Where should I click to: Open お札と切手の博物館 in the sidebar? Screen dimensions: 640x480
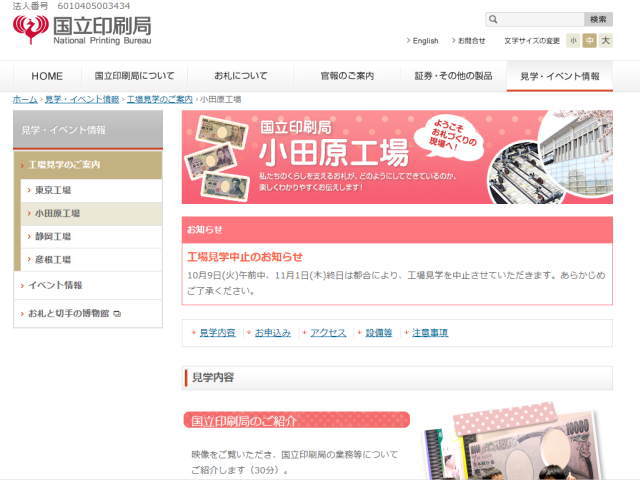88,313
